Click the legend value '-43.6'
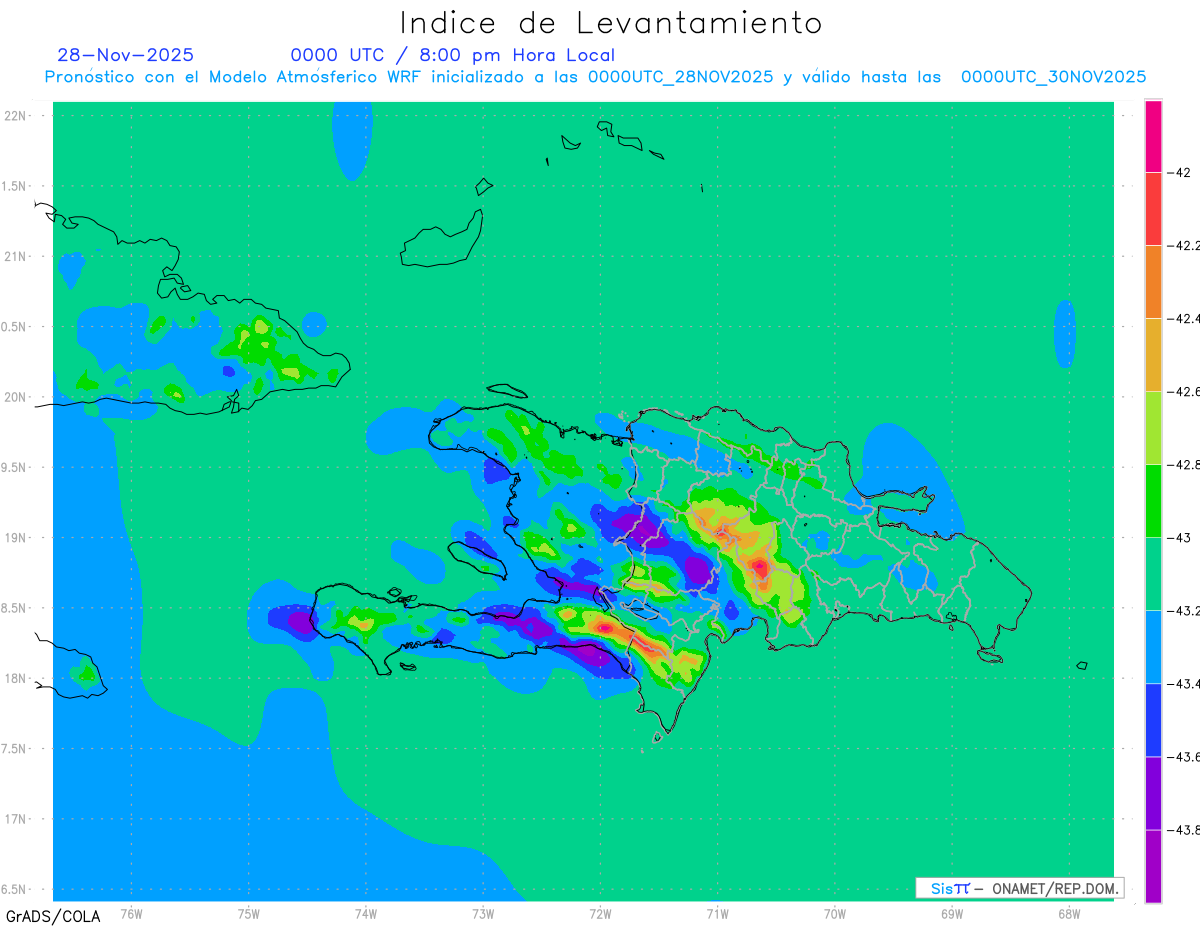The width and height of the screenshot is (1200, 927). [x=1185, y=757]
